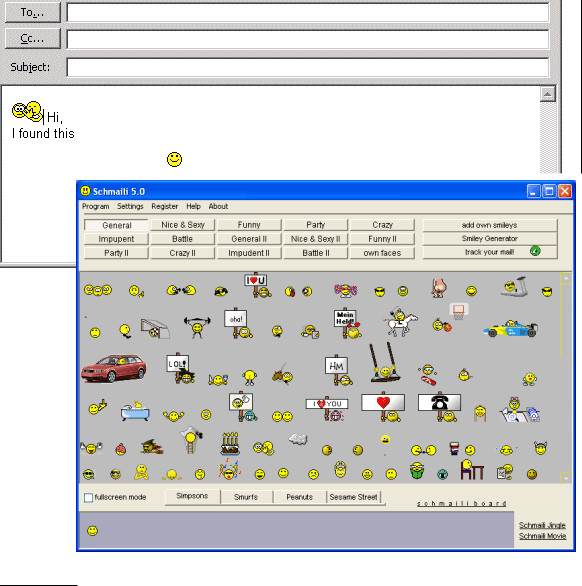Image resolution: width=582 pixels, height=586 pixels.
Task: Select the 'oha!' sign smiley
Action: click(x=238, y=323)
